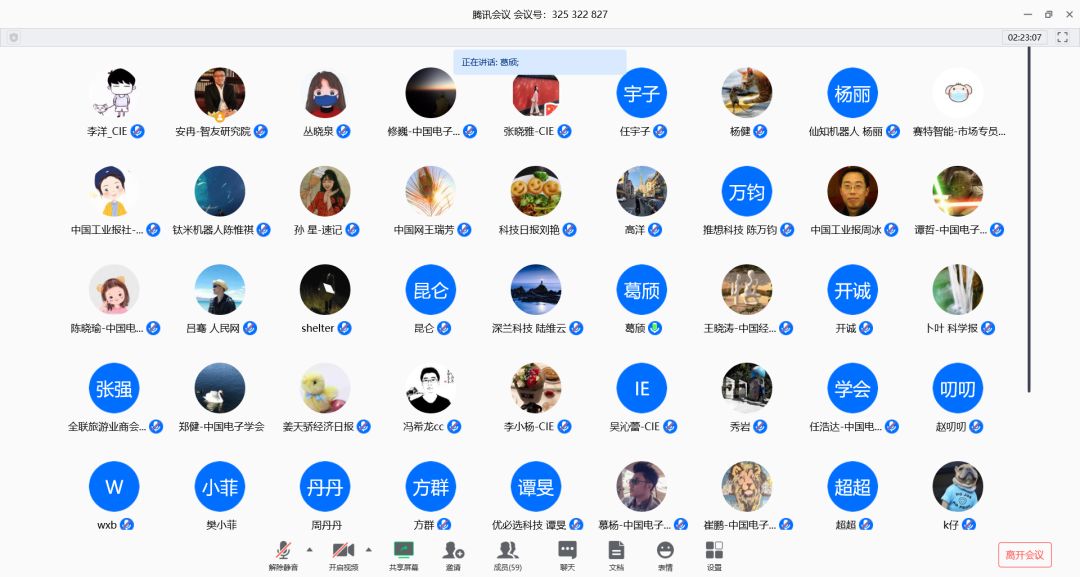Select 葛颀's participant avatar
This screenshot has width=1080, height=577.
coord(641,290)
